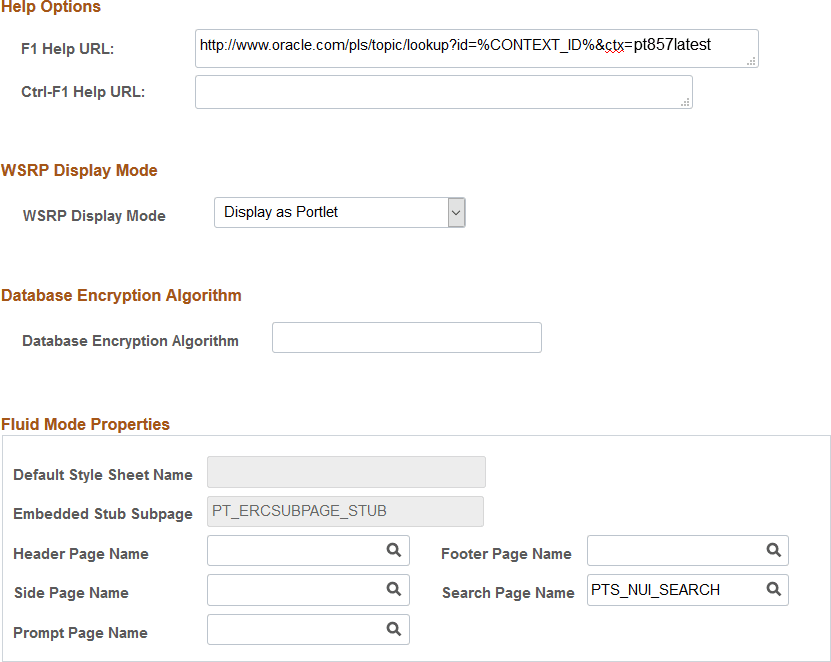Click the magnifying glass beside PTS_NUI_SEARCH
The height and width of the screenshot is (662, 831).
click(x=772, y=590)
